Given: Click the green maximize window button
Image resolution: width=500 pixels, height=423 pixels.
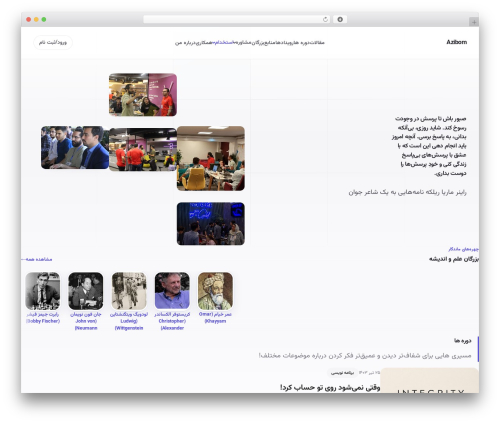Looking at the screenshot, I should click(x=44, y=19).
